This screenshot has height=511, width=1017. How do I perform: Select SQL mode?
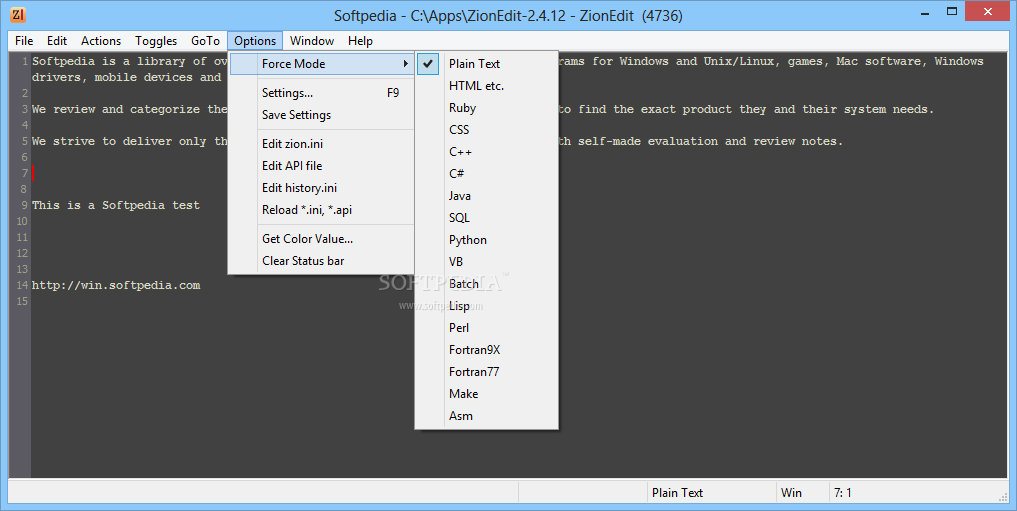point(486,218)
